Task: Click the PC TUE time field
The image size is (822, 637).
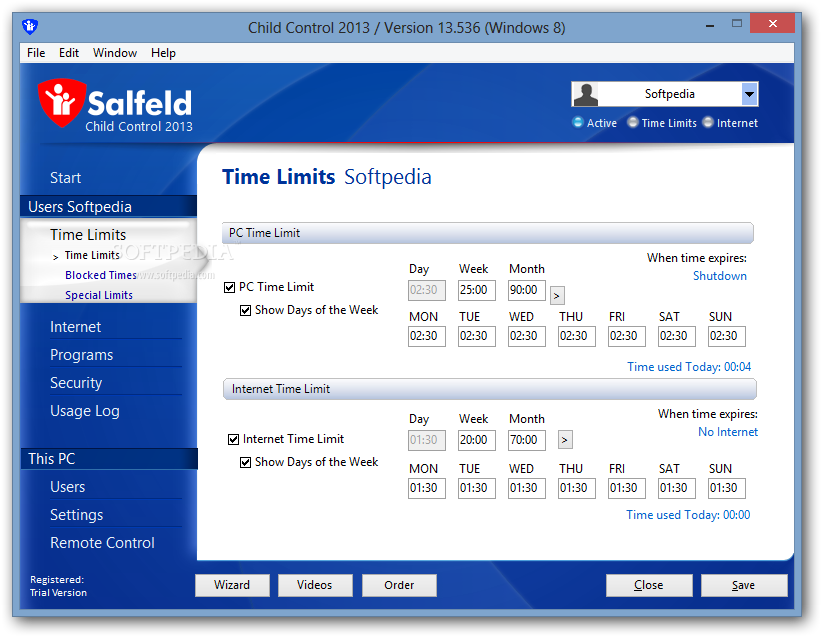Action: coord(477,336)
